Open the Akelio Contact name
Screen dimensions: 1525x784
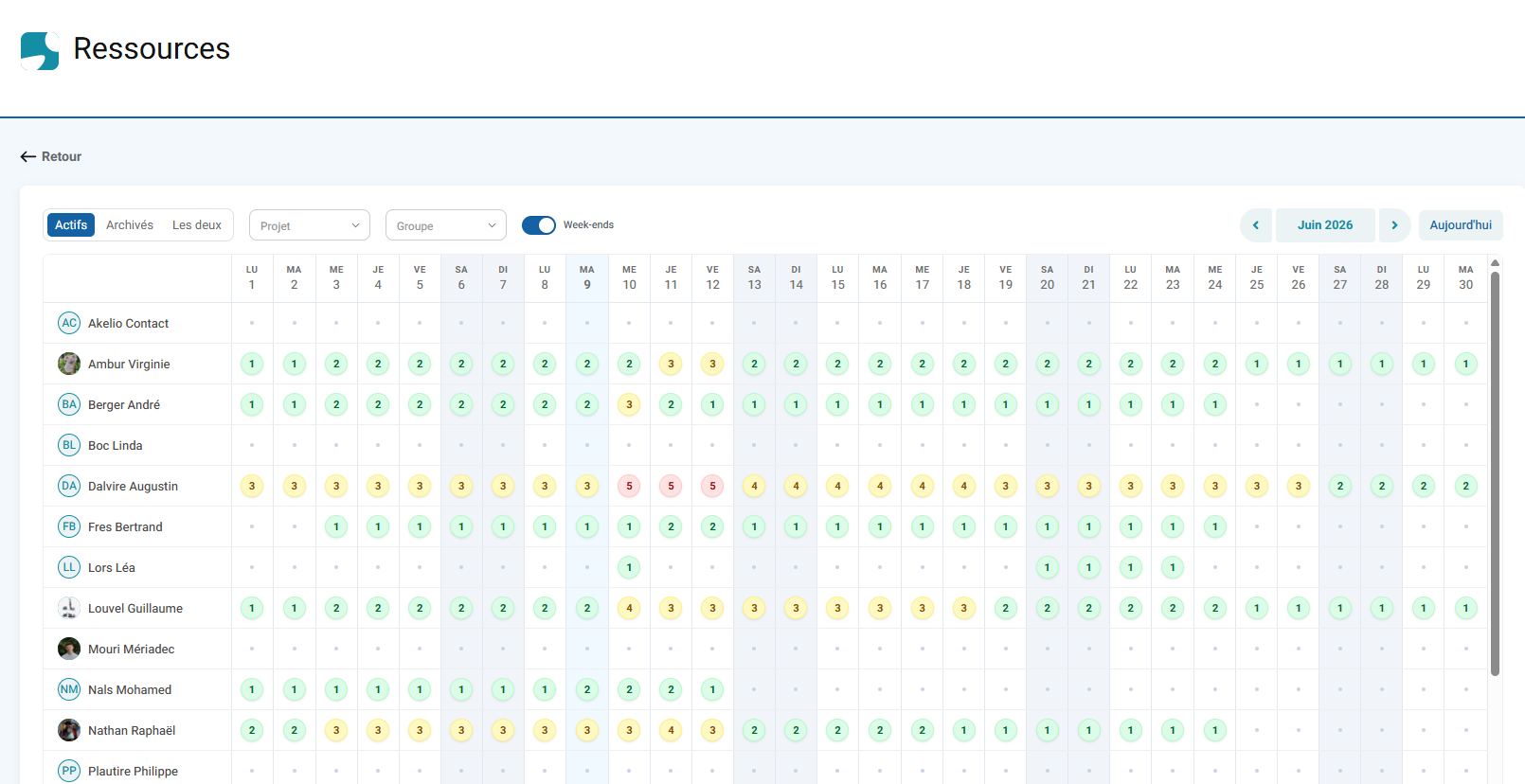tap(128, 324)
